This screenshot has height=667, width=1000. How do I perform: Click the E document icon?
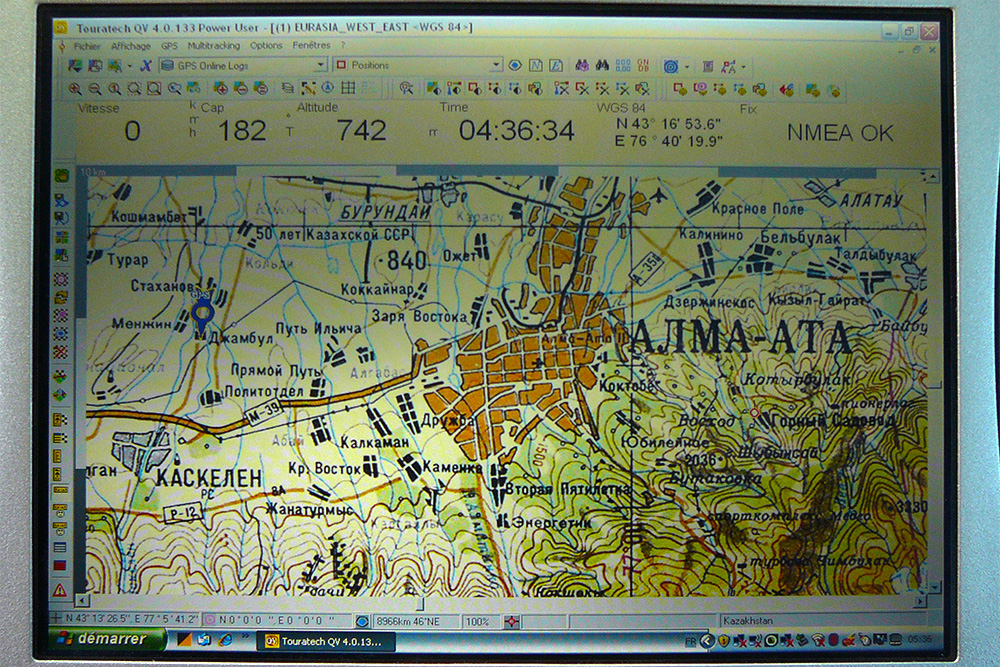(556, 65)
